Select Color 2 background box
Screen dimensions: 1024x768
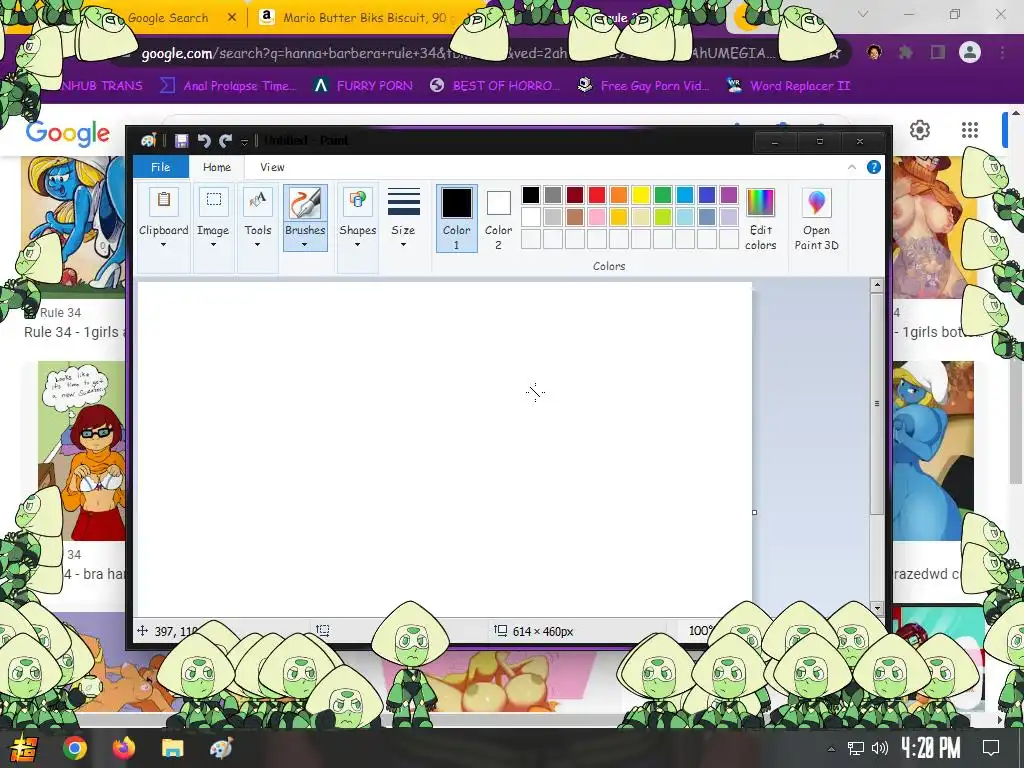498,219
